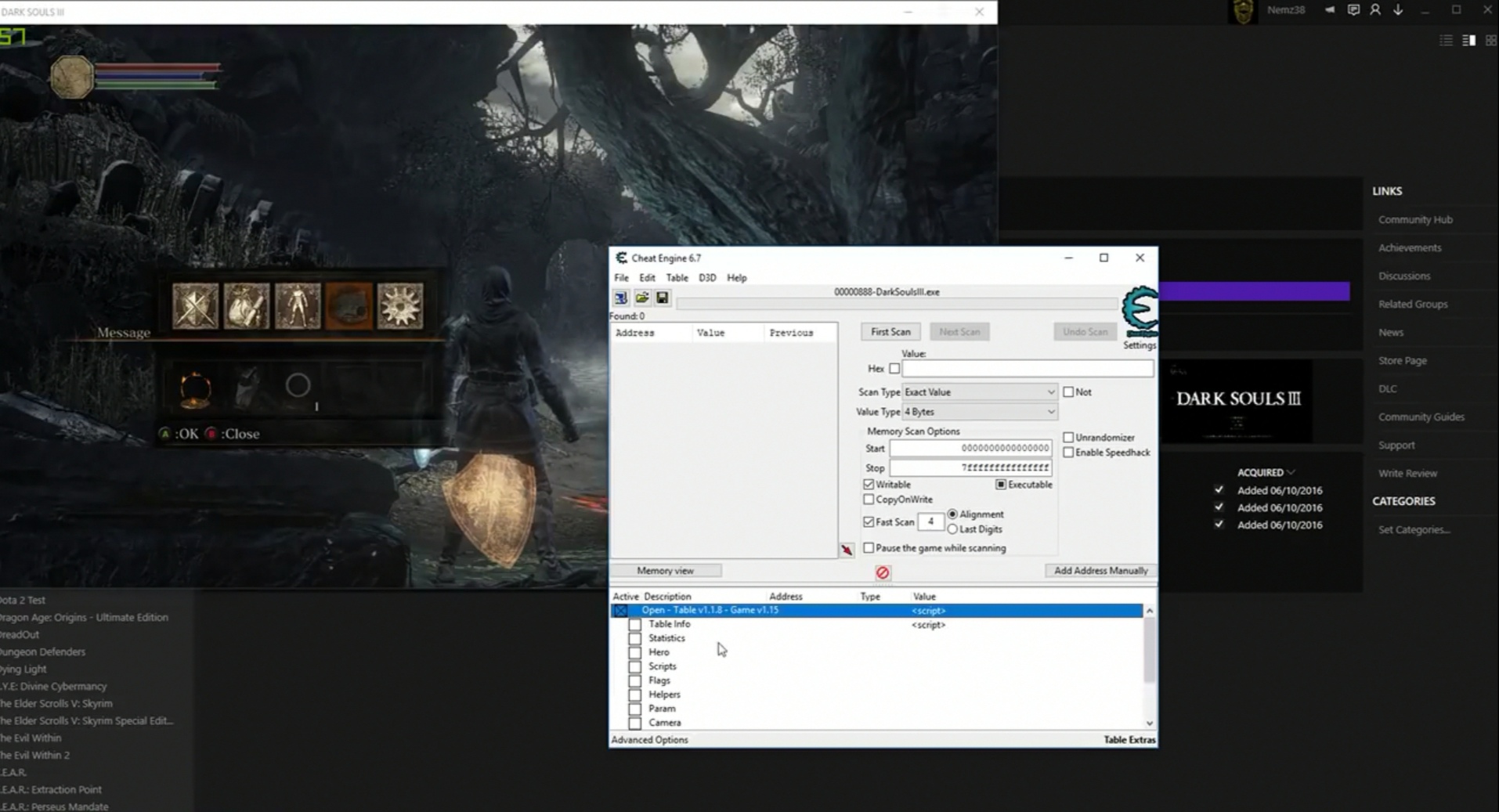Select the hand-and-bag inventory menu icon

tap(247, 305)
